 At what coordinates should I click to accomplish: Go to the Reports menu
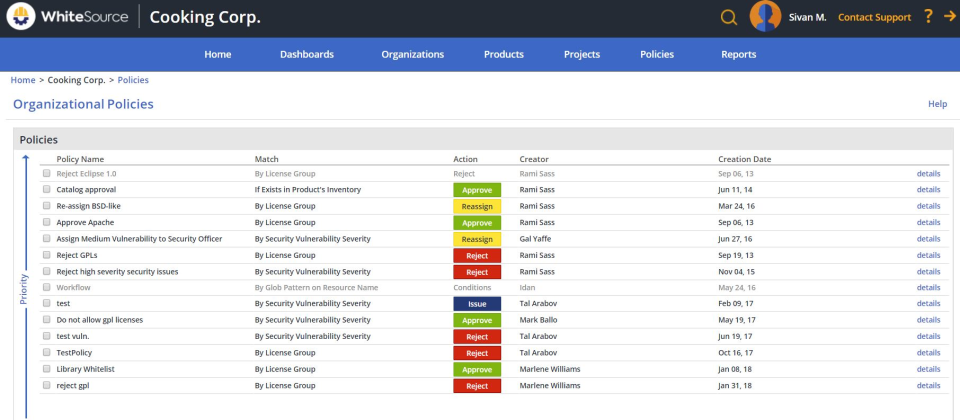[x=738, y=54]
